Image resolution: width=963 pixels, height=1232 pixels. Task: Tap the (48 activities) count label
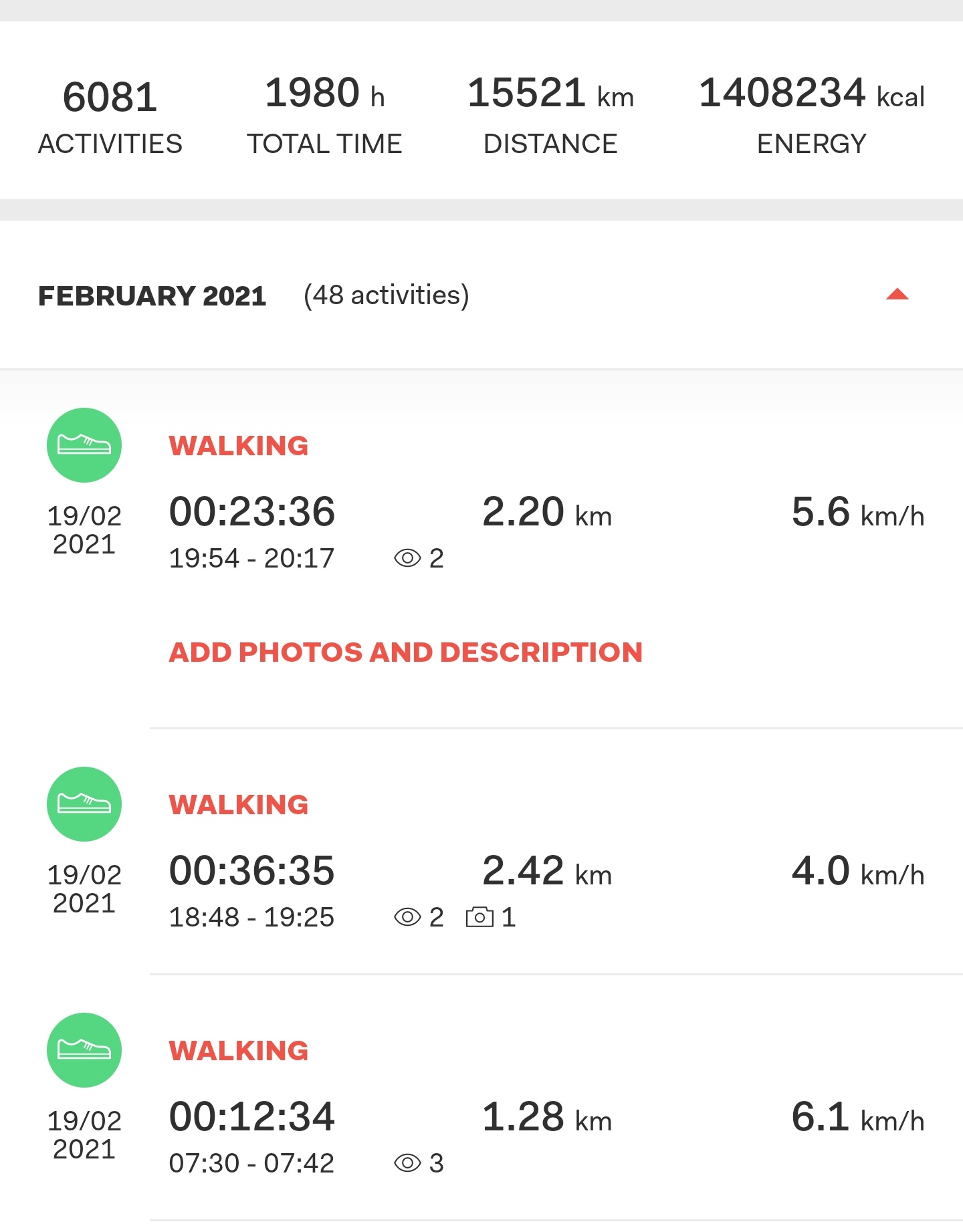tap(387, 295)
